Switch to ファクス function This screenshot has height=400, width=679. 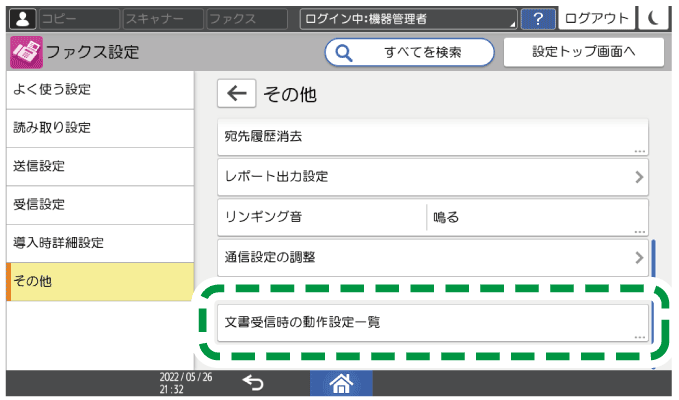(247, 19)
